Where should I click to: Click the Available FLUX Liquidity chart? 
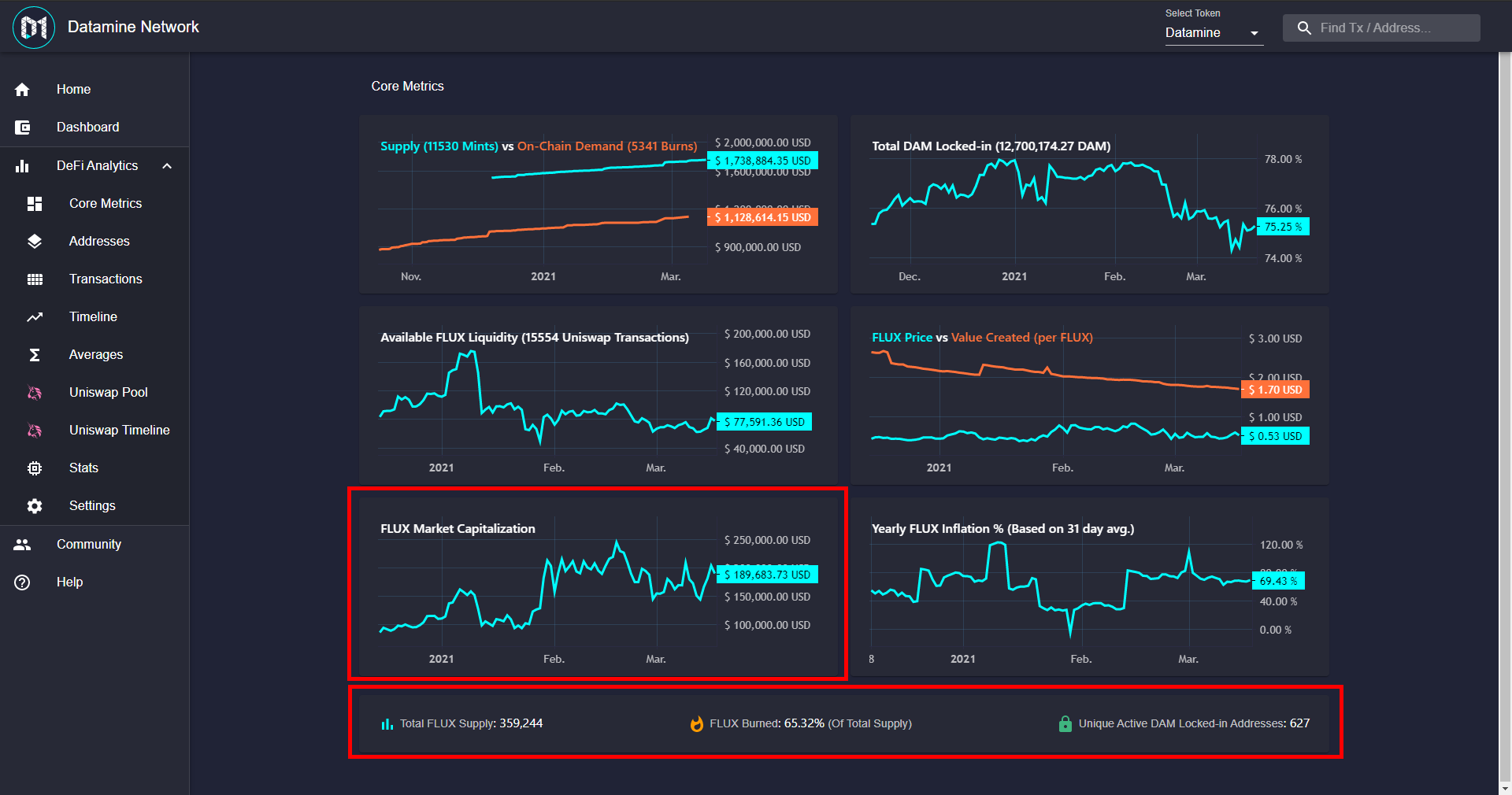point(598,396)
